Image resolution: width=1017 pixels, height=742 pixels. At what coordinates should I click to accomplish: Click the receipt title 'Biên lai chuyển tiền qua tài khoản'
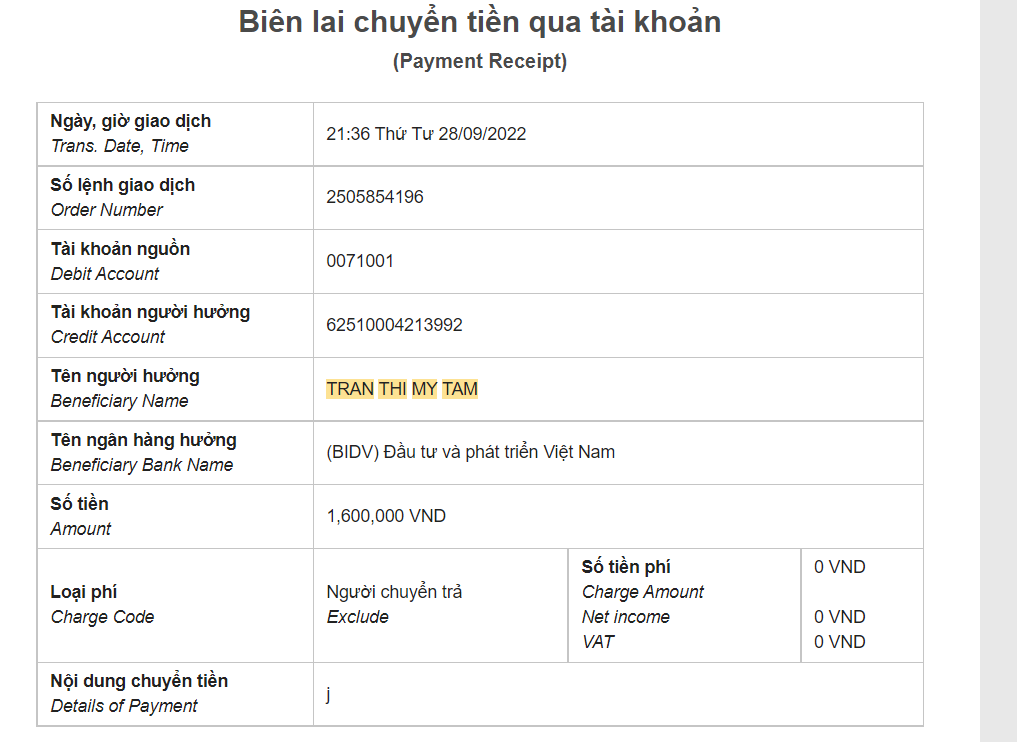tap(479, 22)
